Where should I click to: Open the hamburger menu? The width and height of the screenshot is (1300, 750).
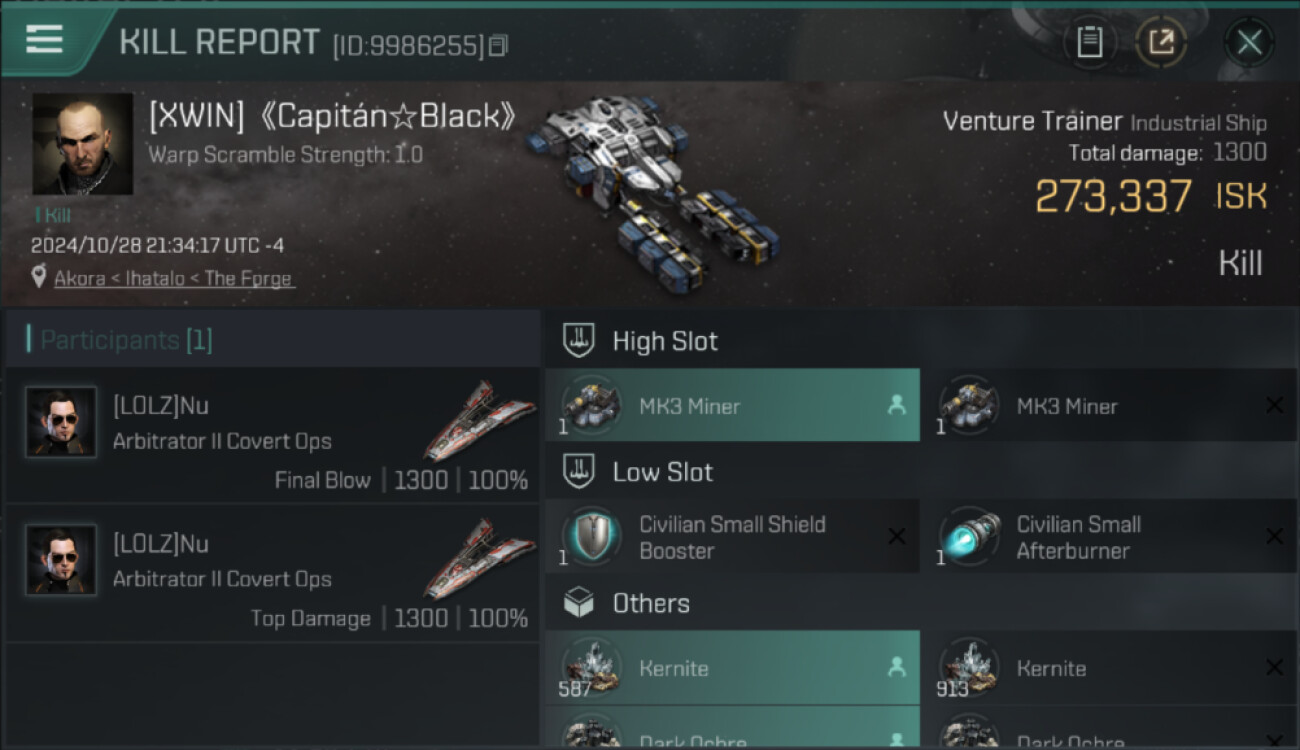[x=45, y=39]
